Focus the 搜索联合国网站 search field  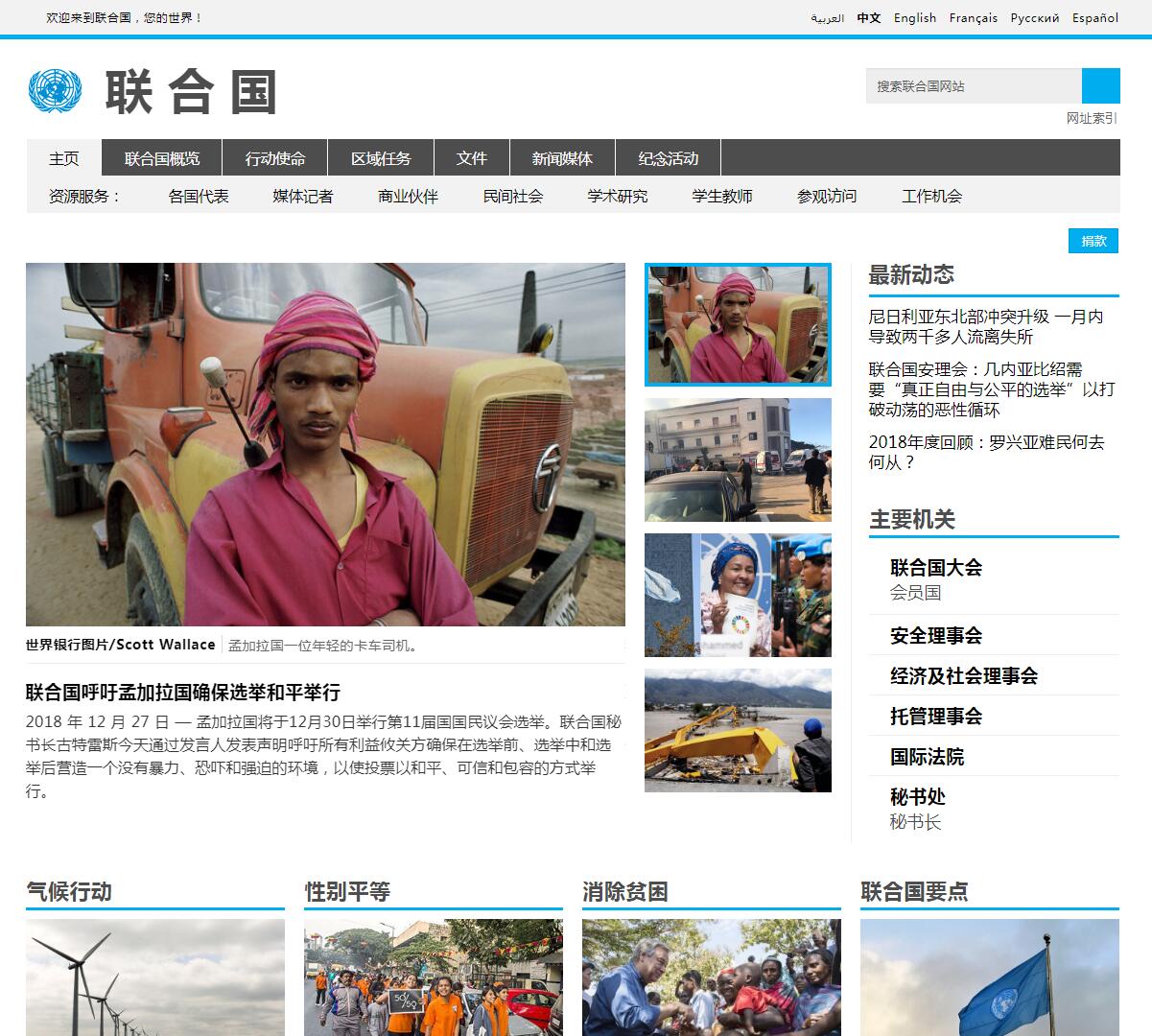click(974, 85)
